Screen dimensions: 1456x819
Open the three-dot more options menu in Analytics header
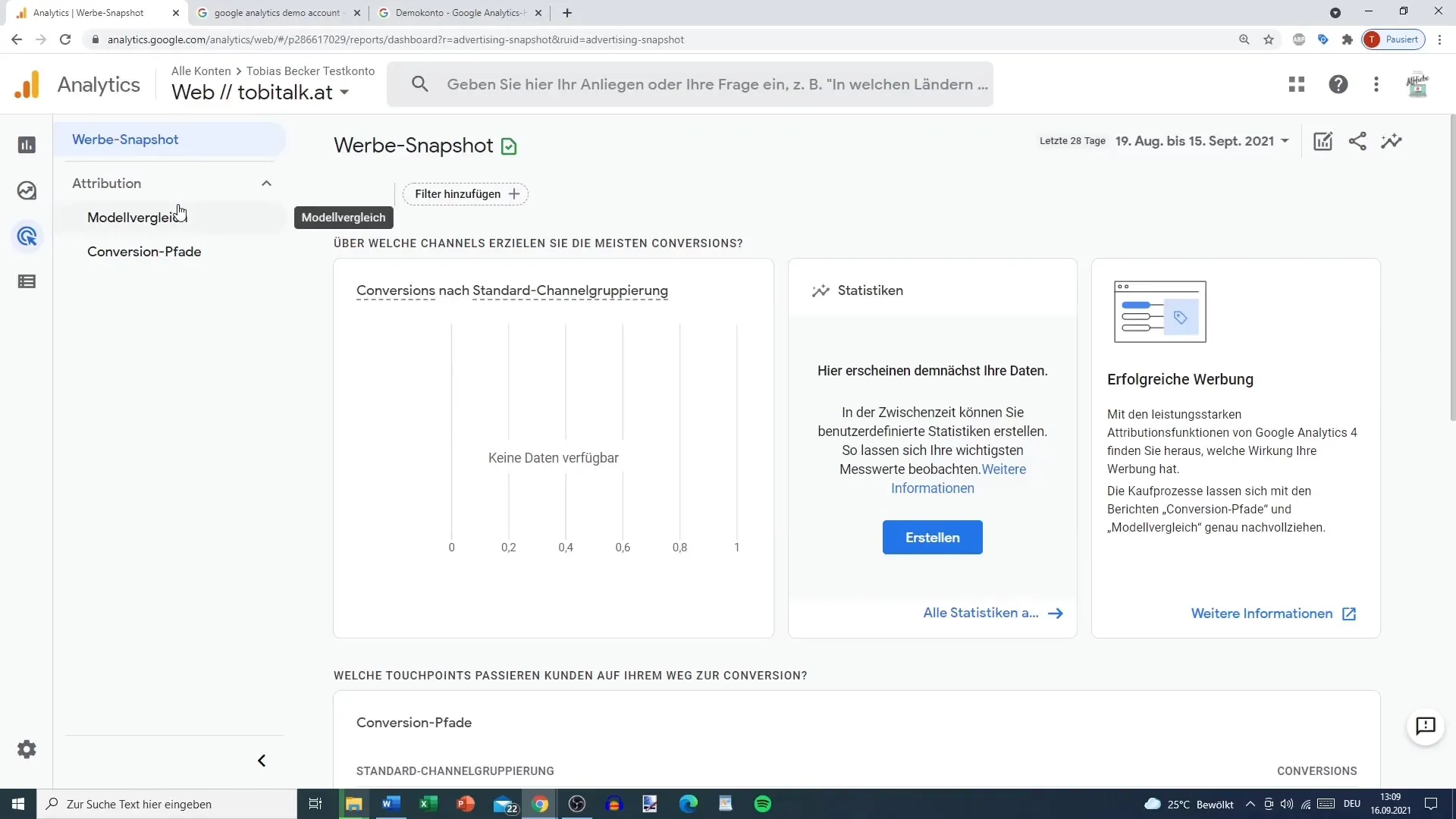pyautogui.click(x=1376, y=84)
